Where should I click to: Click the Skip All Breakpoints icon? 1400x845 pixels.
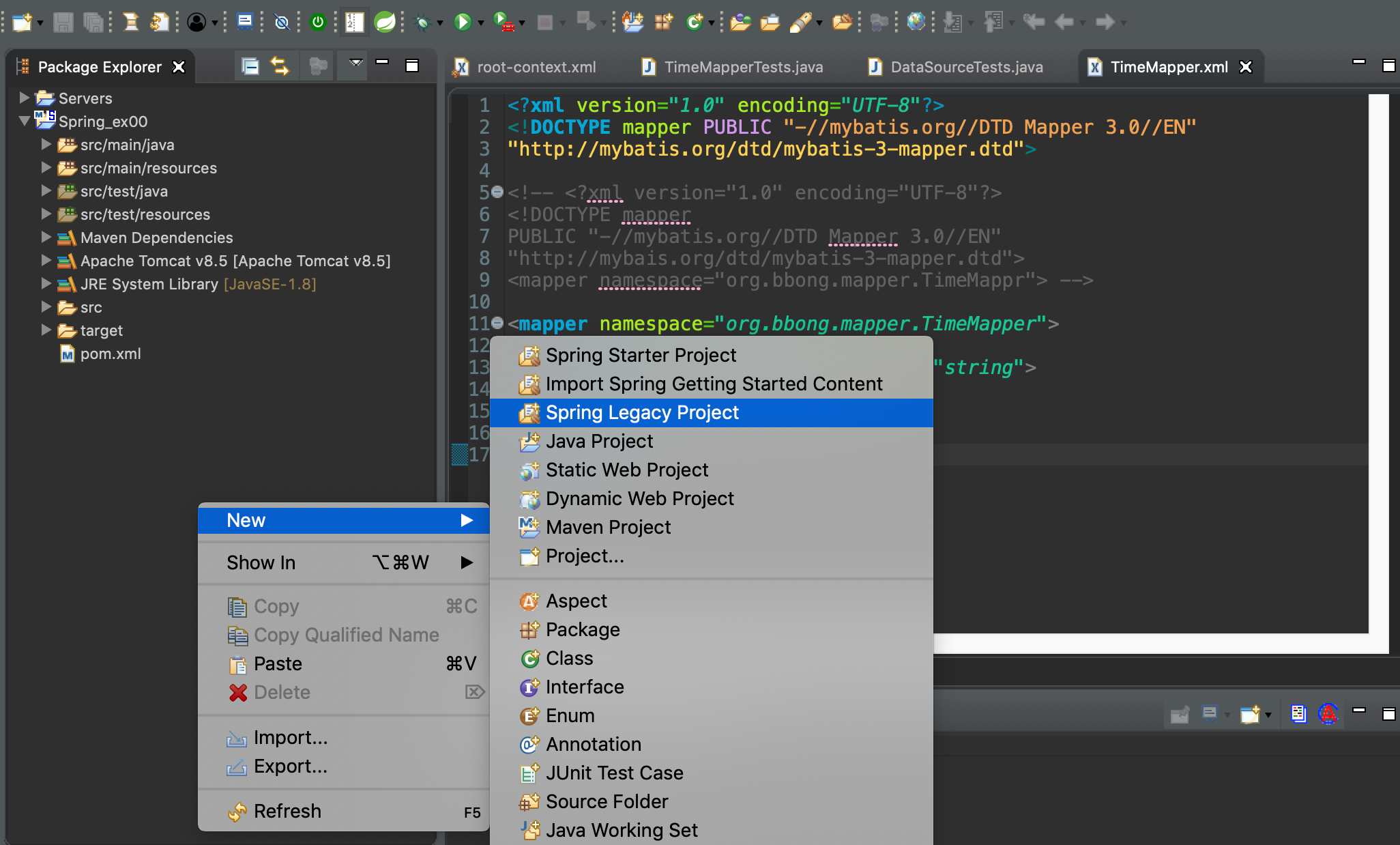coord(281,23)
